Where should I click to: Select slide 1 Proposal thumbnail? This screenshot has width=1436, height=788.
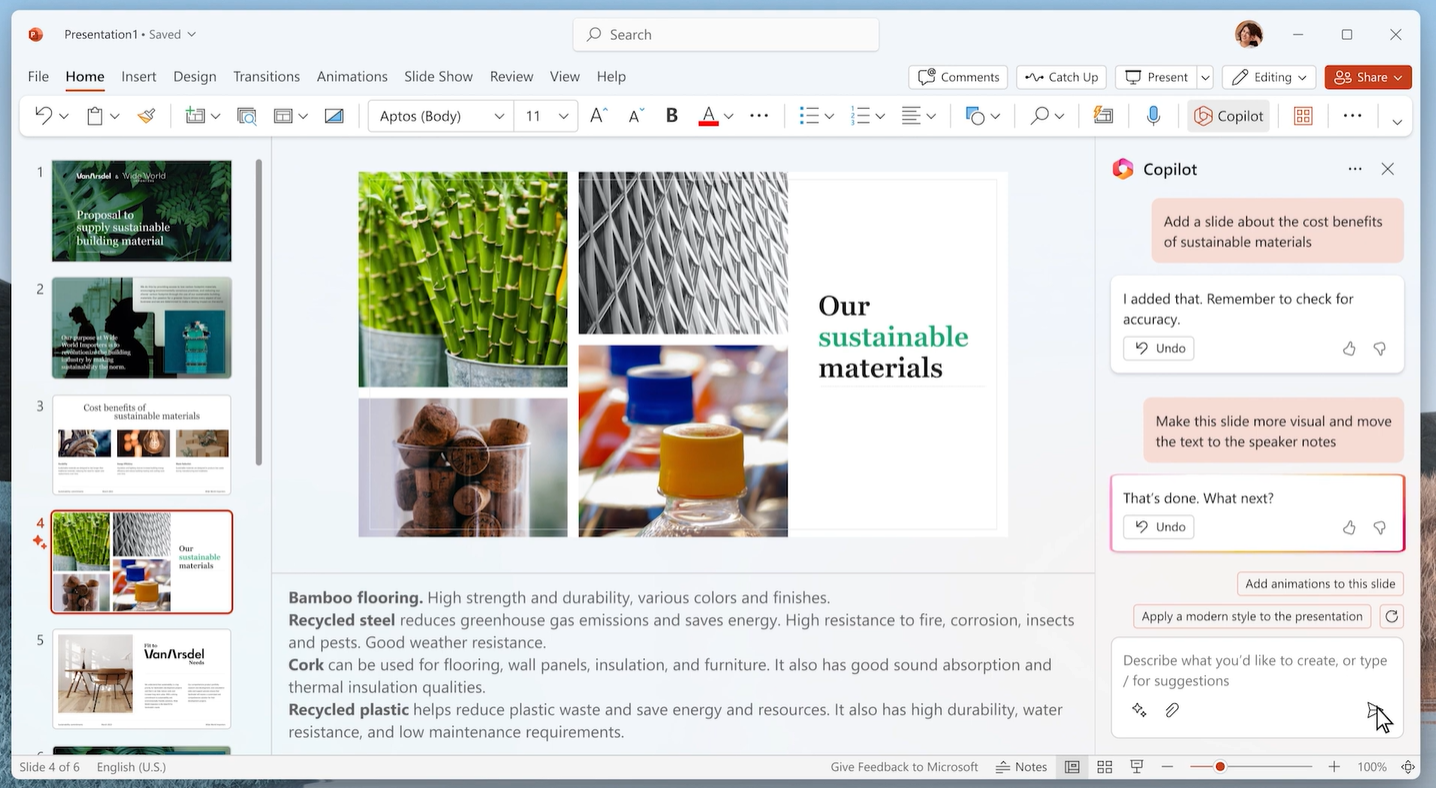point(142,211)
